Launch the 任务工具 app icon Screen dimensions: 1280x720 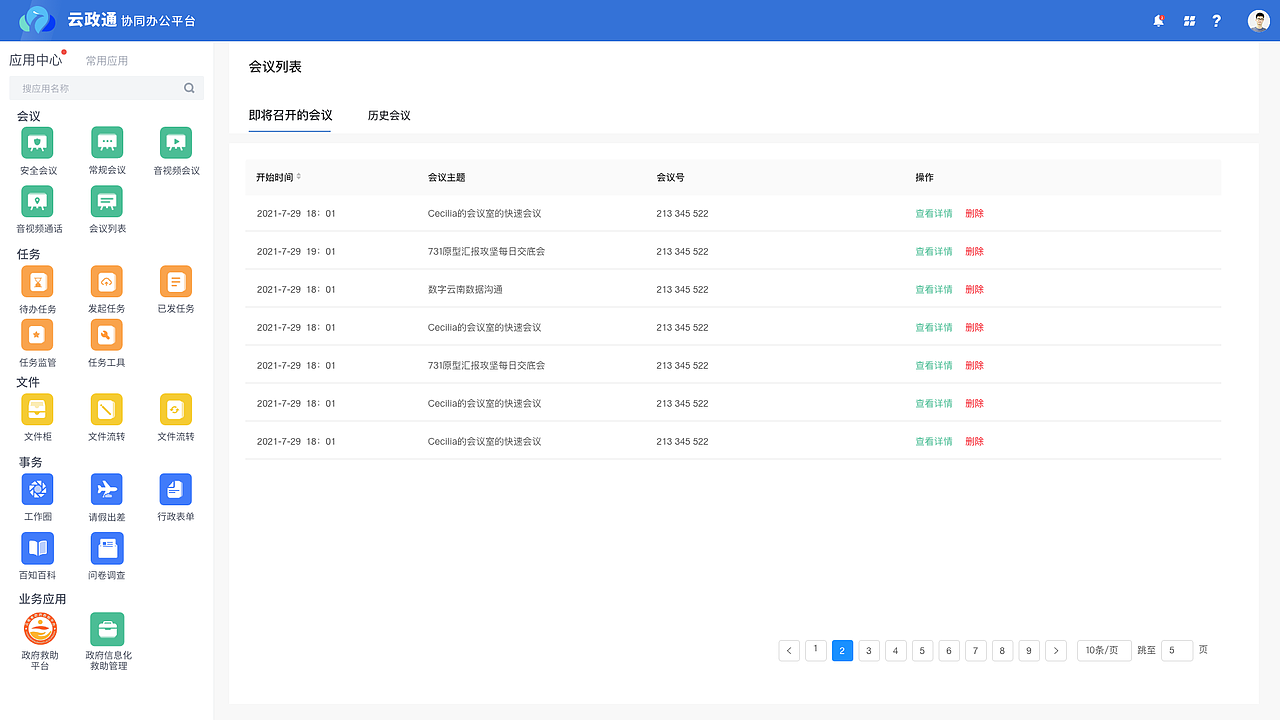point(107,335)
